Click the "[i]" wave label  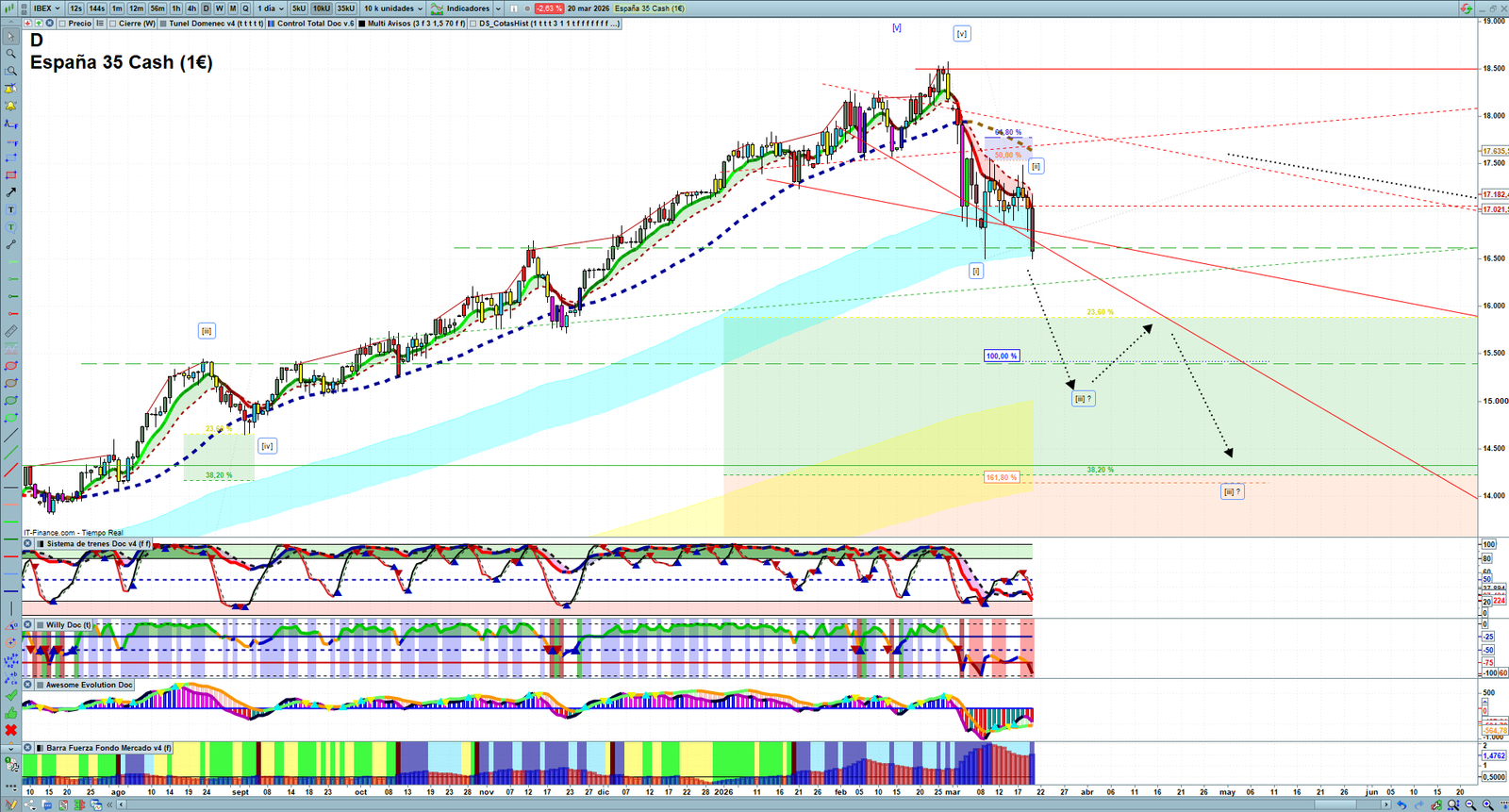[976, 271]
